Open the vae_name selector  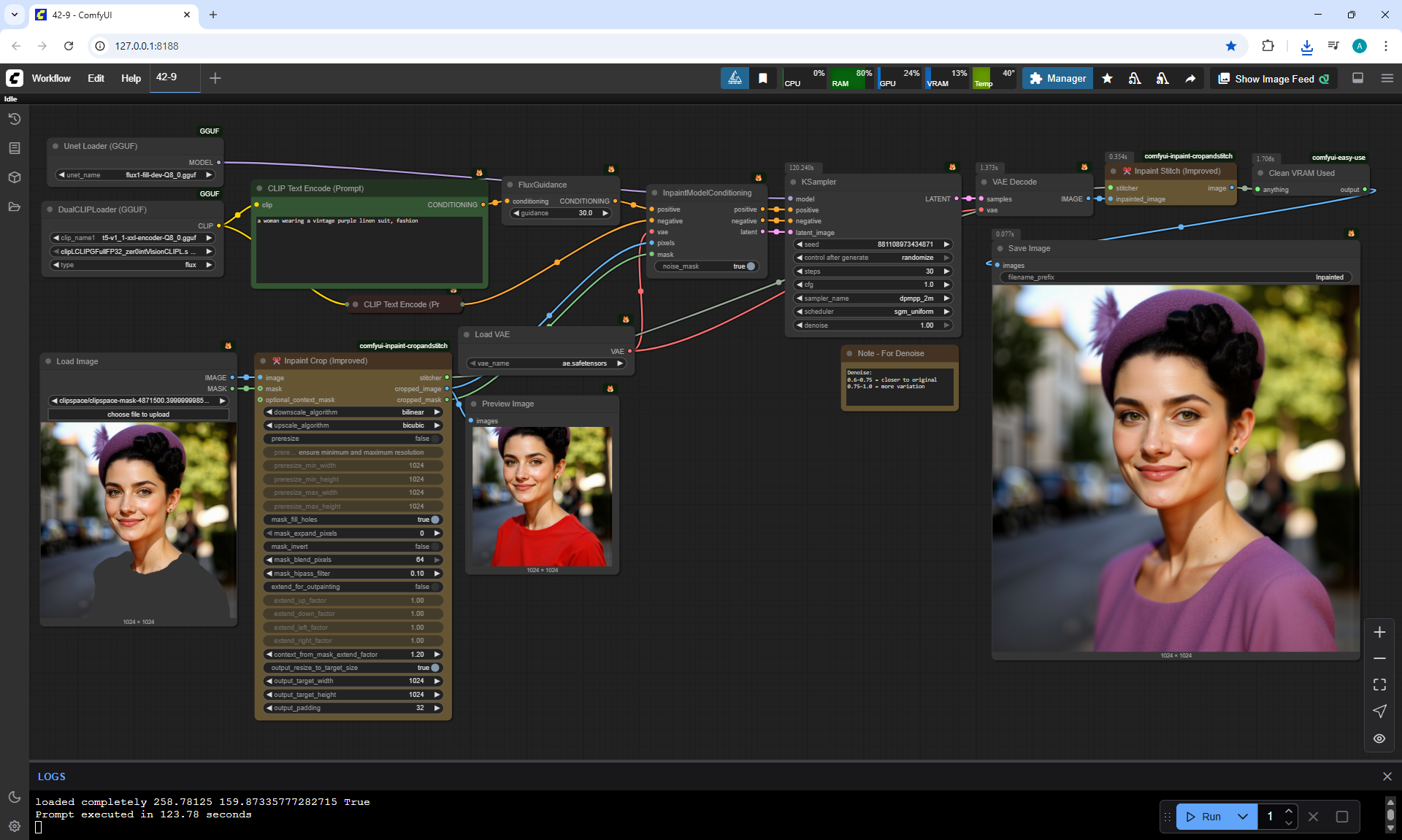point(546,363)
